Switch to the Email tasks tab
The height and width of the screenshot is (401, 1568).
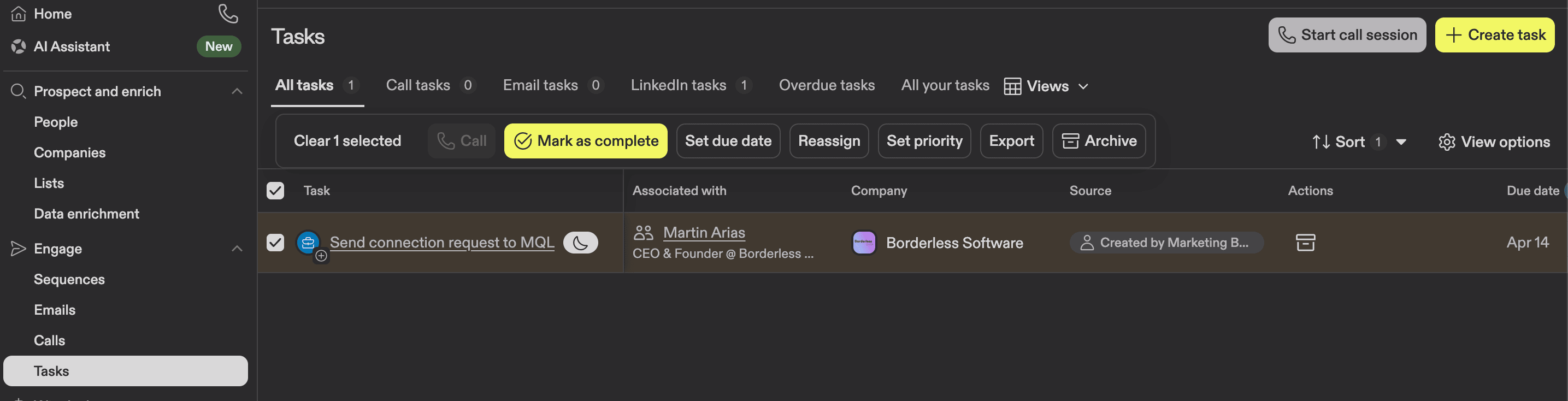[553, 85]
